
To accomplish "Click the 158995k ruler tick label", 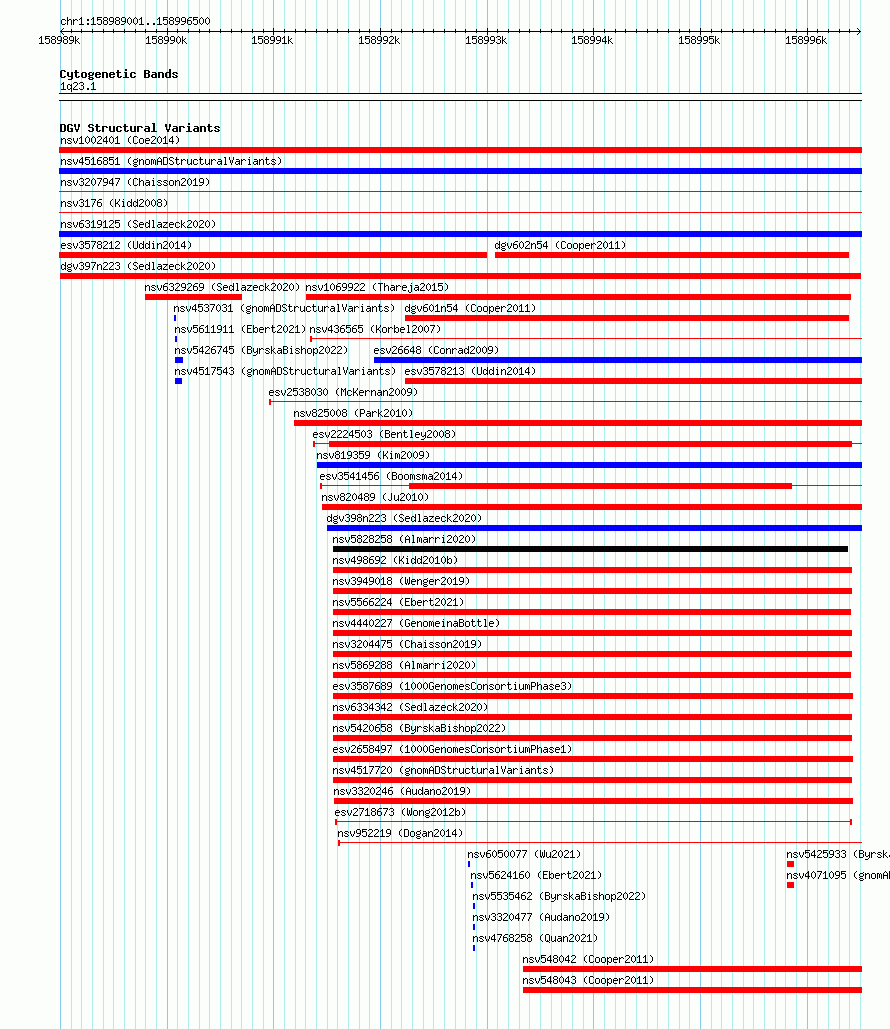I will tap(699, 41).
